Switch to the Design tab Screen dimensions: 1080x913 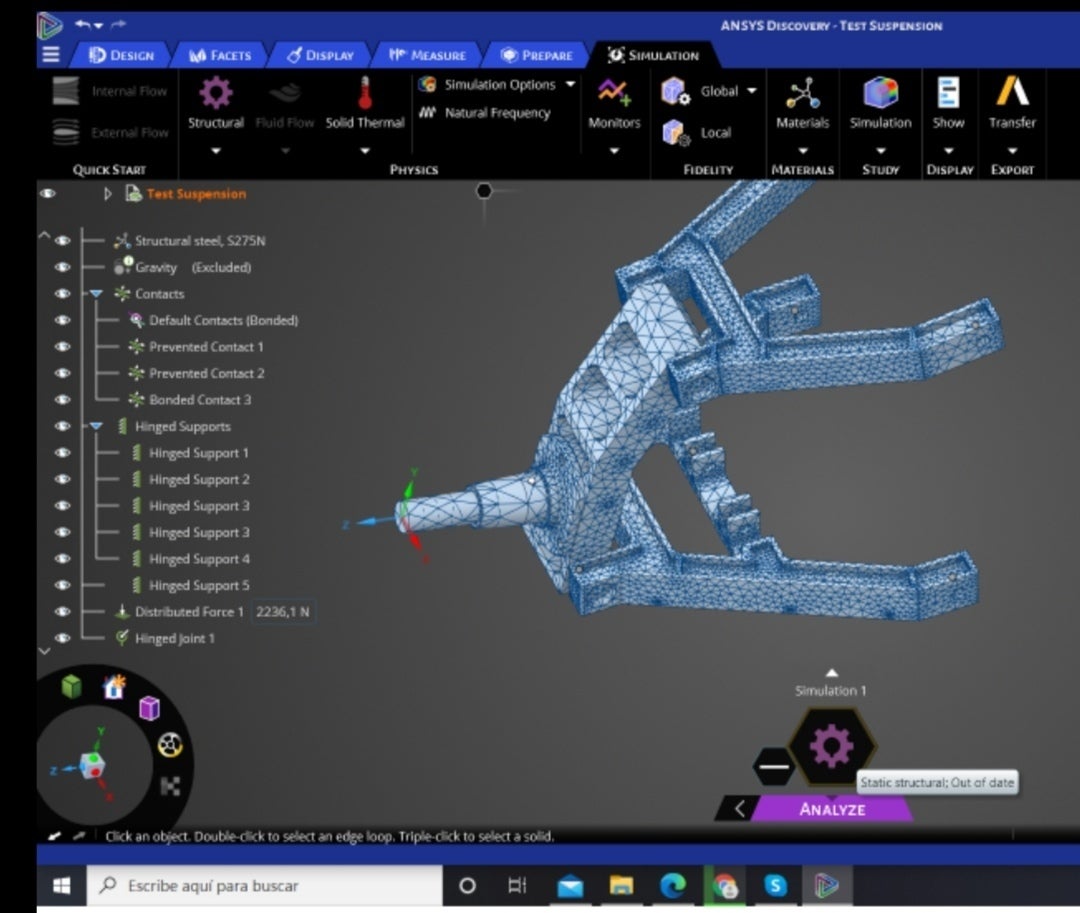(122, 55)
